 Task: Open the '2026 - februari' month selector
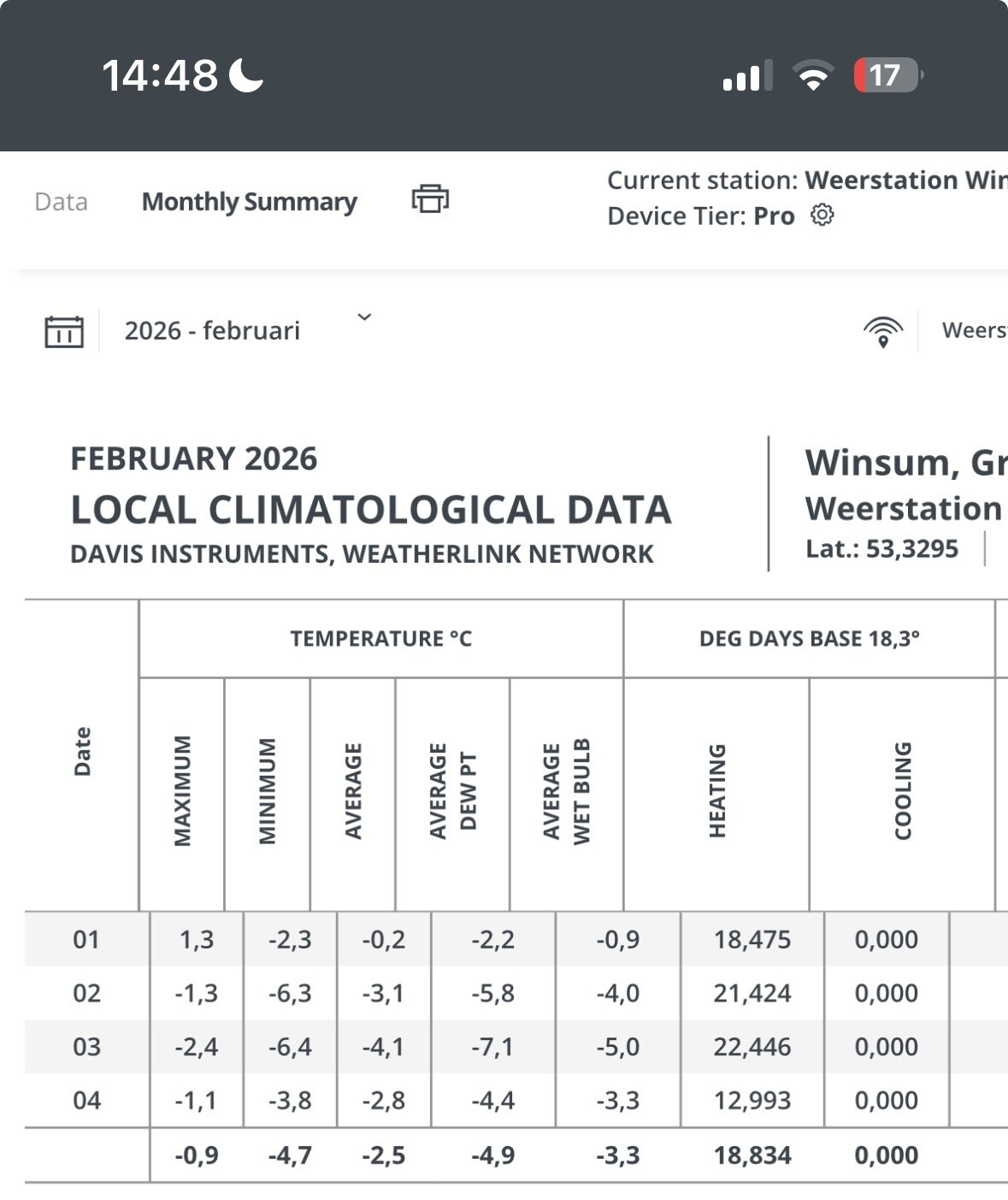coord(212,331)
